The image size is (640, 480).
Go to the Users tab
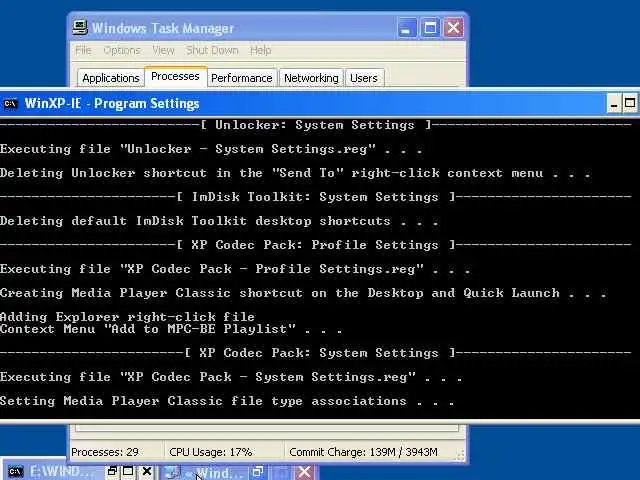[x=364, y=78]
